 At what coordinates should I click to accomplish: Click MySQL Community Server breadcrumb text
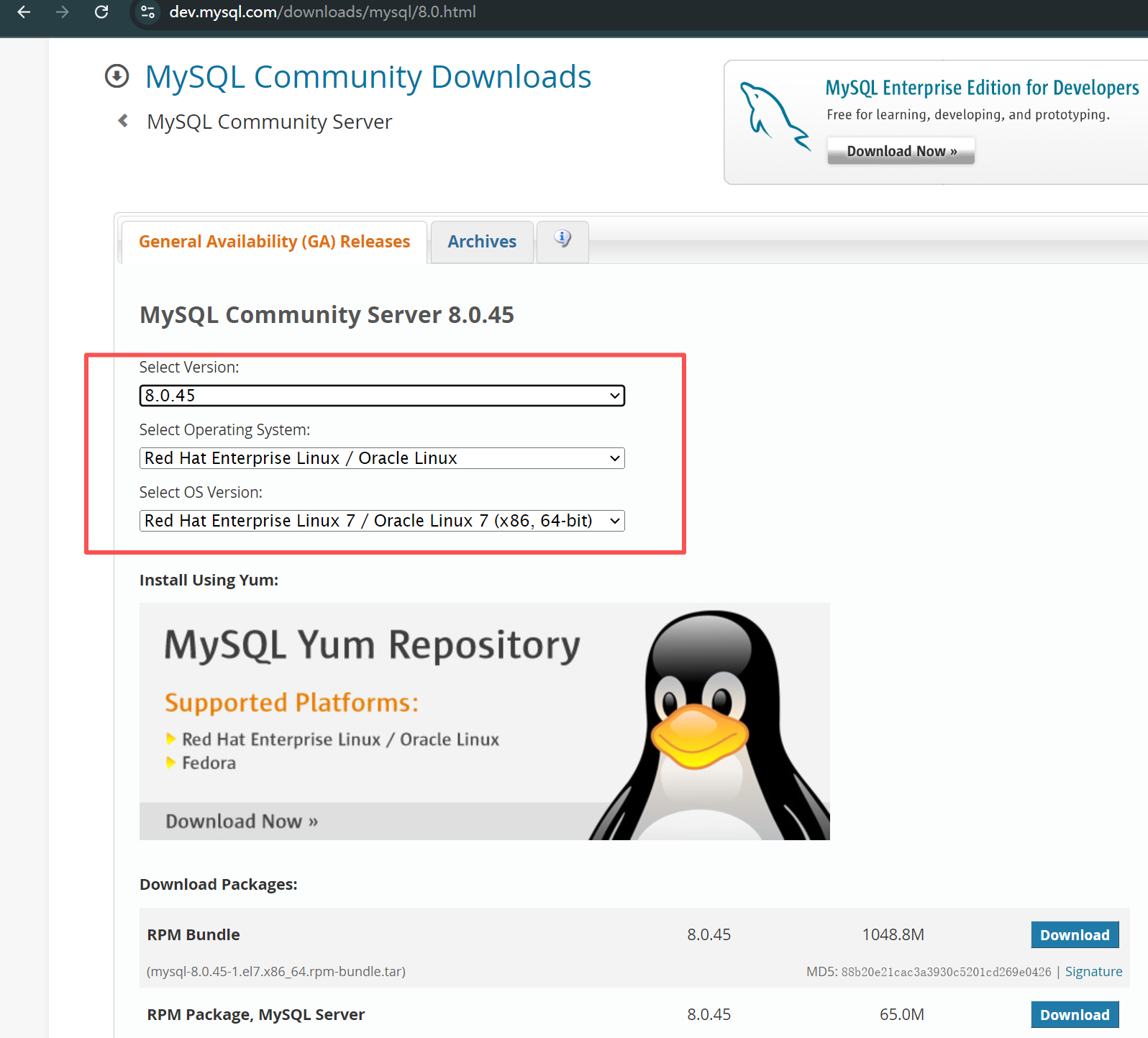pos(270,122)
